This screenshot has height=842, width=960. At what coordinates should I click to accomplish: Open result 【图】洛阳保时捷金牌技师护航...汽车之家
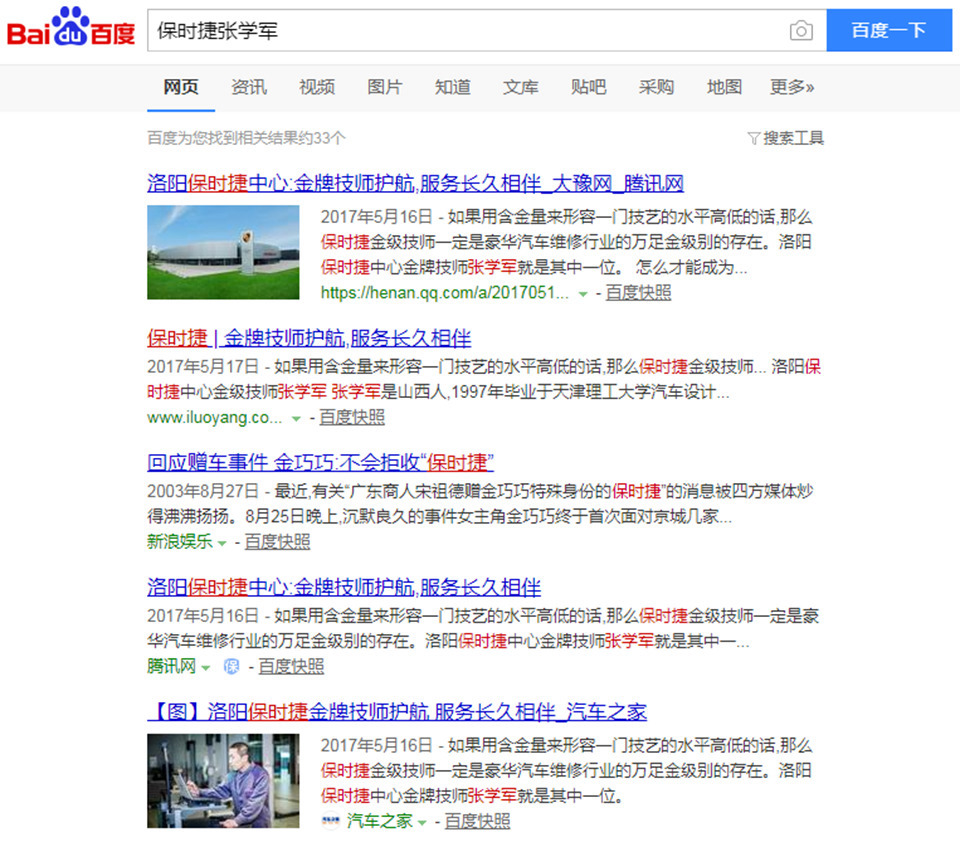click(397, 712)
